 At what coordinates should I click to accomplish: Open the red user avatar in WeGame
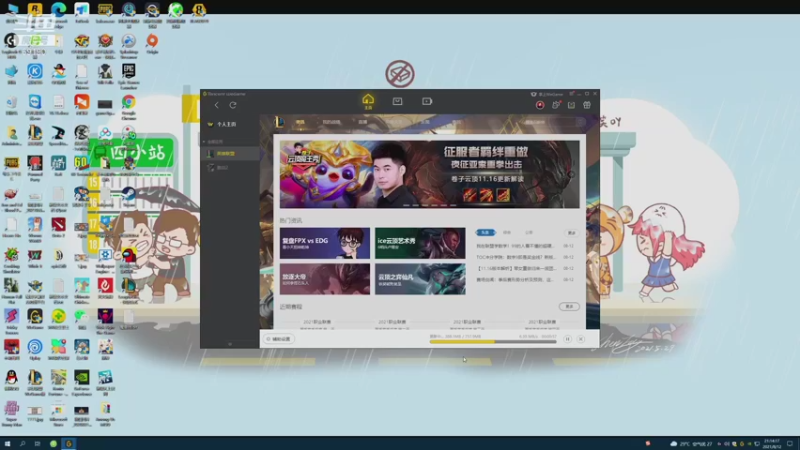click(540, 105)
